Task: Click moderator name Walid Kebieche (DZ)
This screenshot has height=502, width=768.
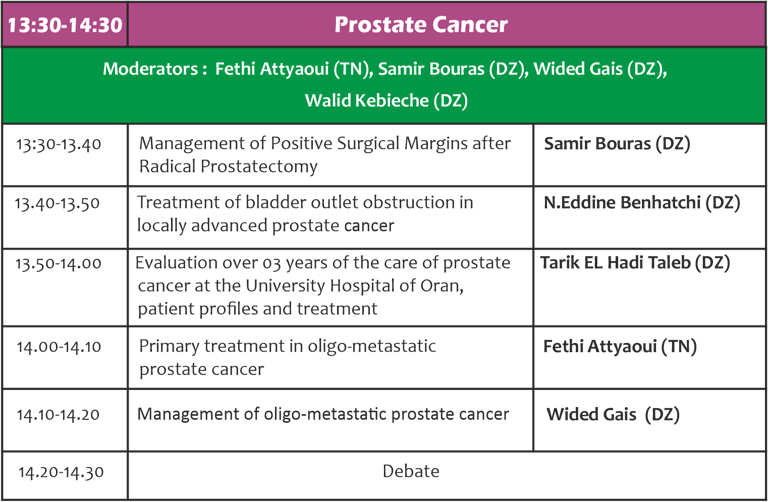Action: 386,100
